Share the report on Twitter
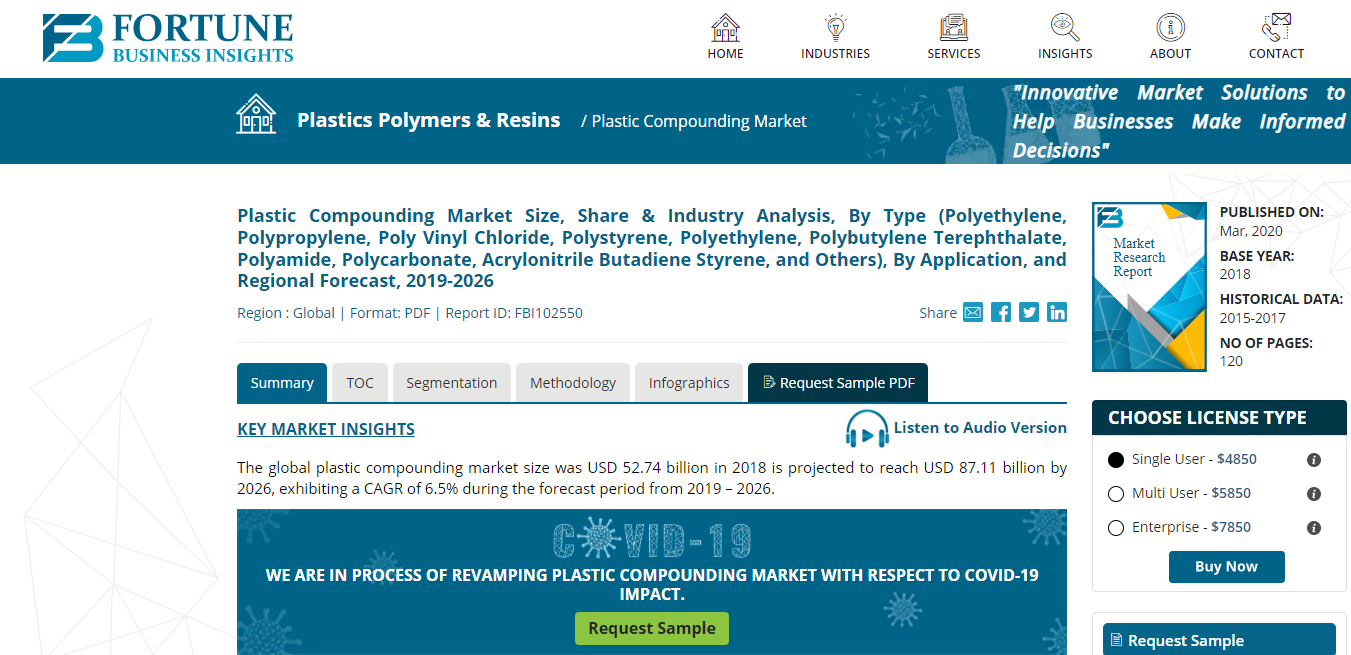 click(x=1029, y=312)
